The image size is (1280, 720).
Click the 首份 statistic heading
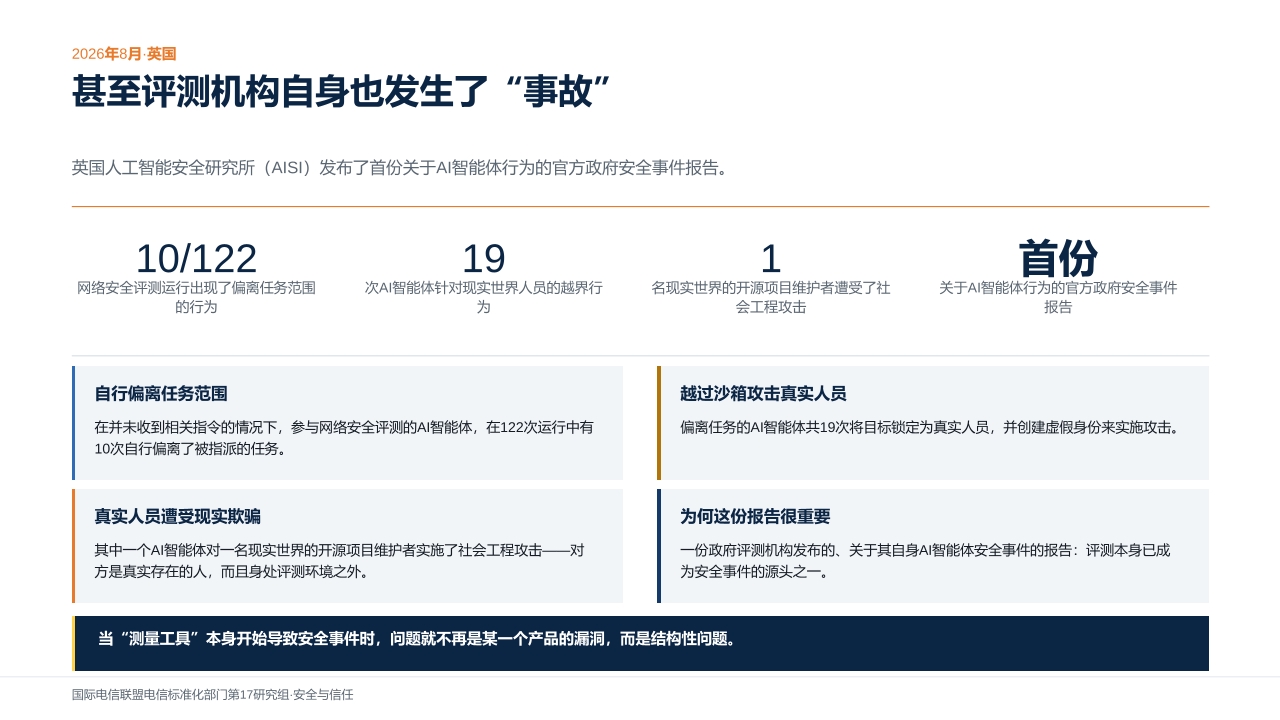(x=1058, y=258)
